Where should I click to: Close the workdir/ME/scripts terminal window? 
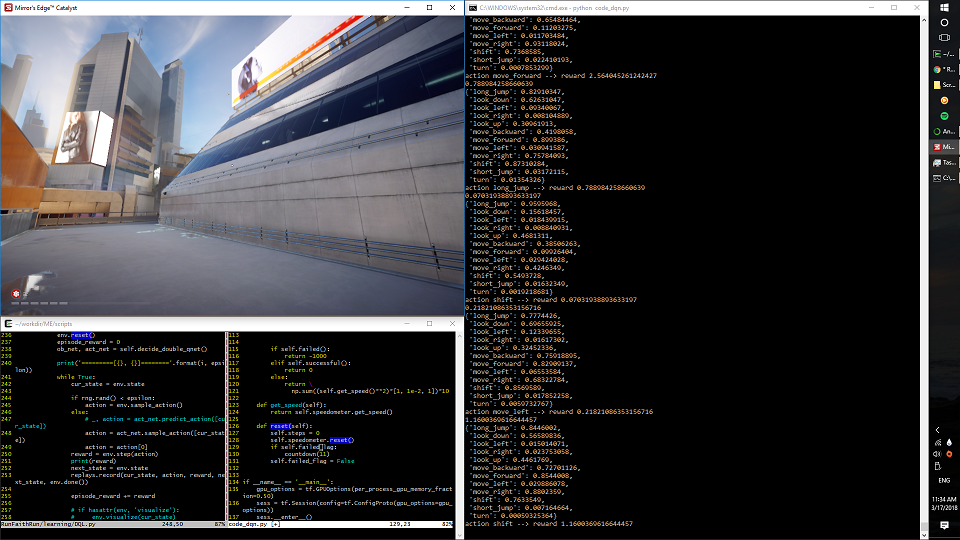[452, 323]
